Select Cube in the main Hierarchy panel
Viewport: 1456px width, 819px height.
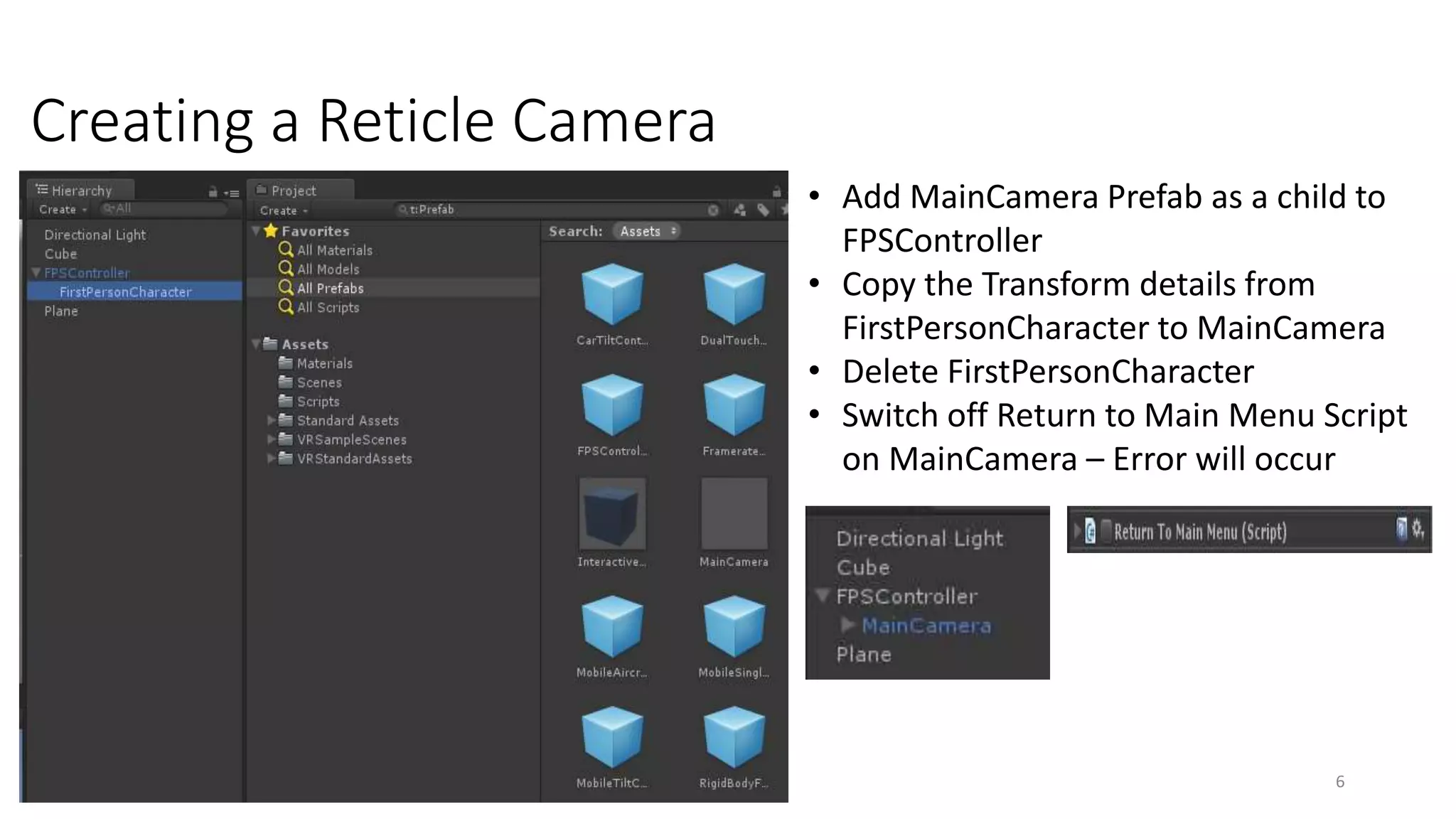click(60, 254)
